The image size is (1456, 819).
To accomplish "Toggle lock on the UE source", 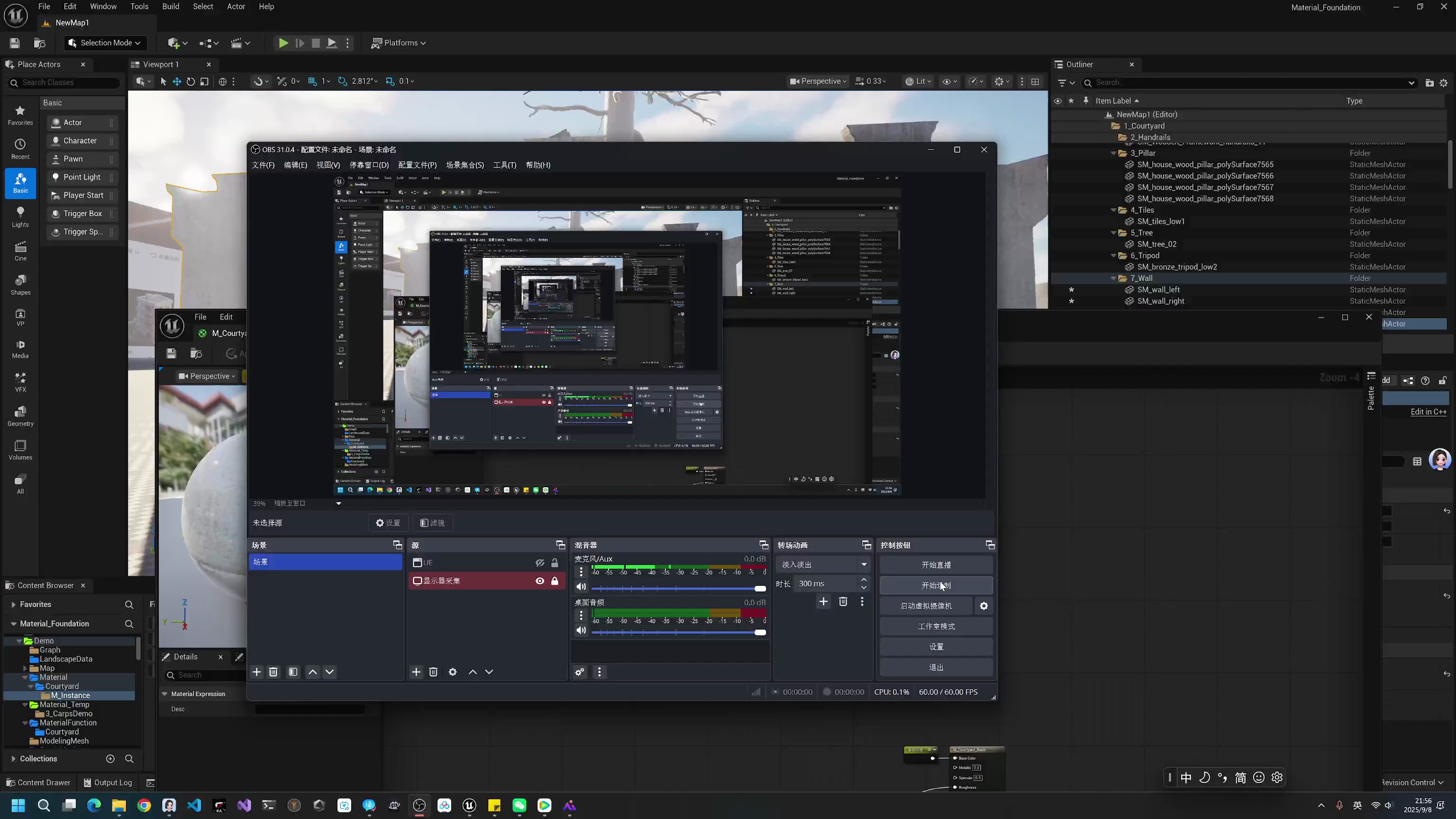I will click(555, 563).
